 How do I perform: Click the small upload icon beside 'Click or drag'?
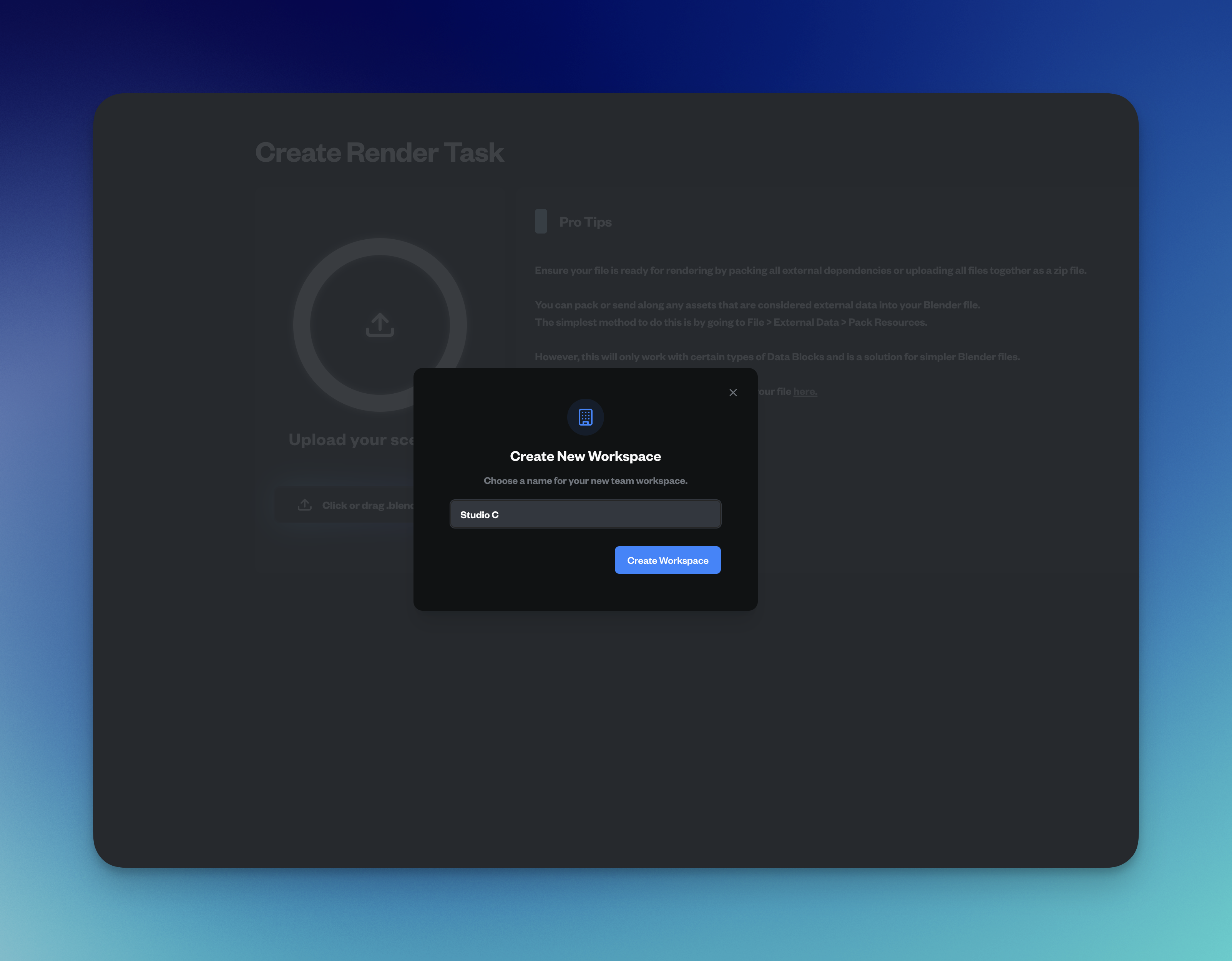(x=305, y=505)
